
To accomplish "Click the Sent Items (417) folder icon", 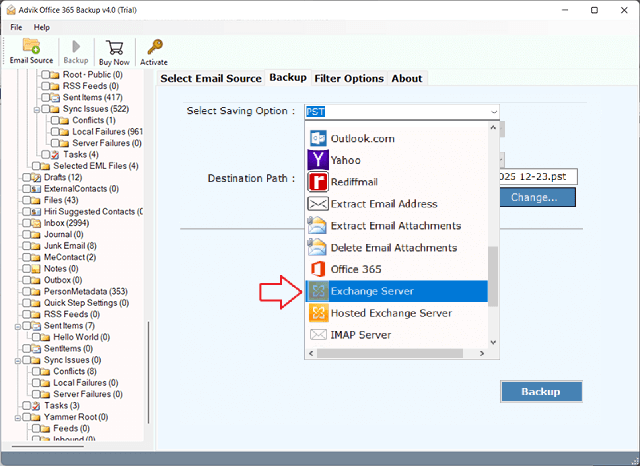I will [55, 97].
